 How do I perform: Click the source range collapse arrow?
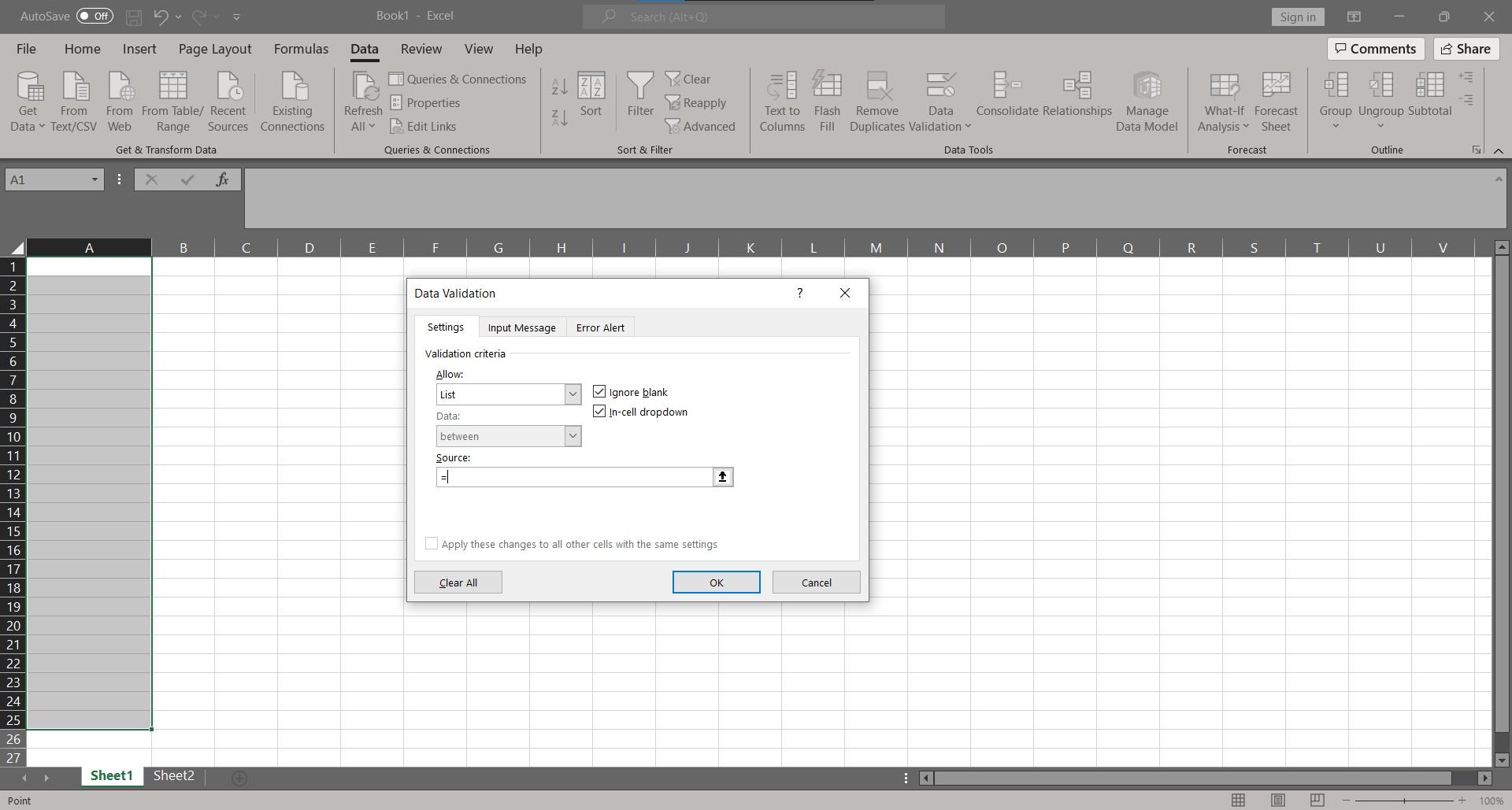click(x=722, y=477)
